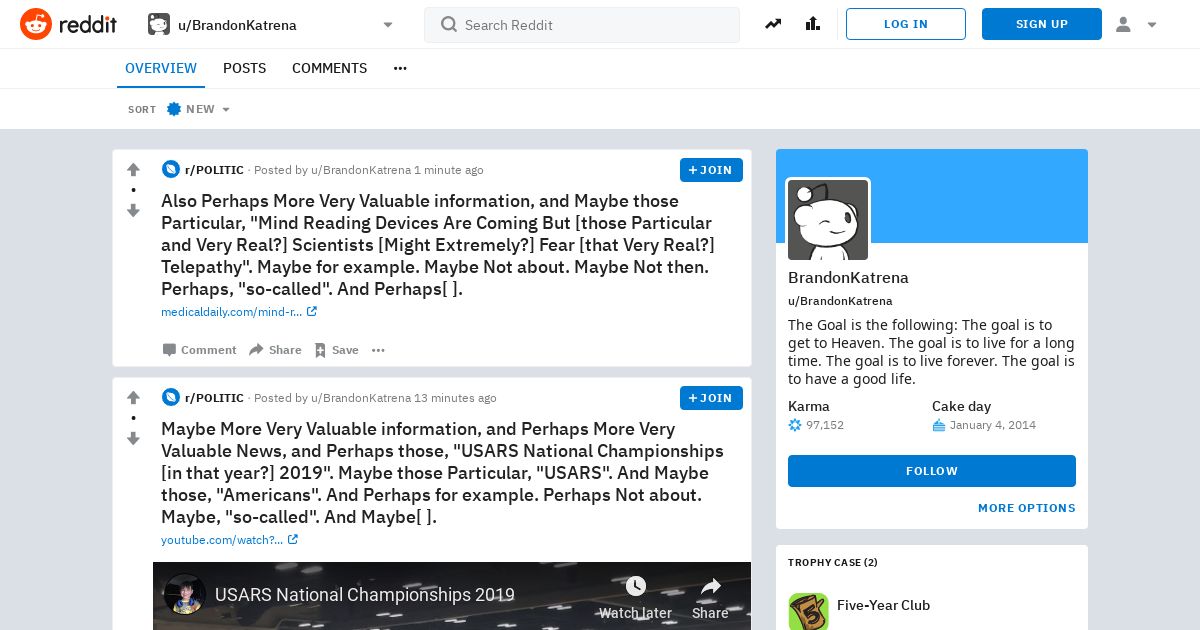Viewport: 1200px width, 630px height.
Task: Click the Five-Year Club trophy icon
Action: coord(808,610)
